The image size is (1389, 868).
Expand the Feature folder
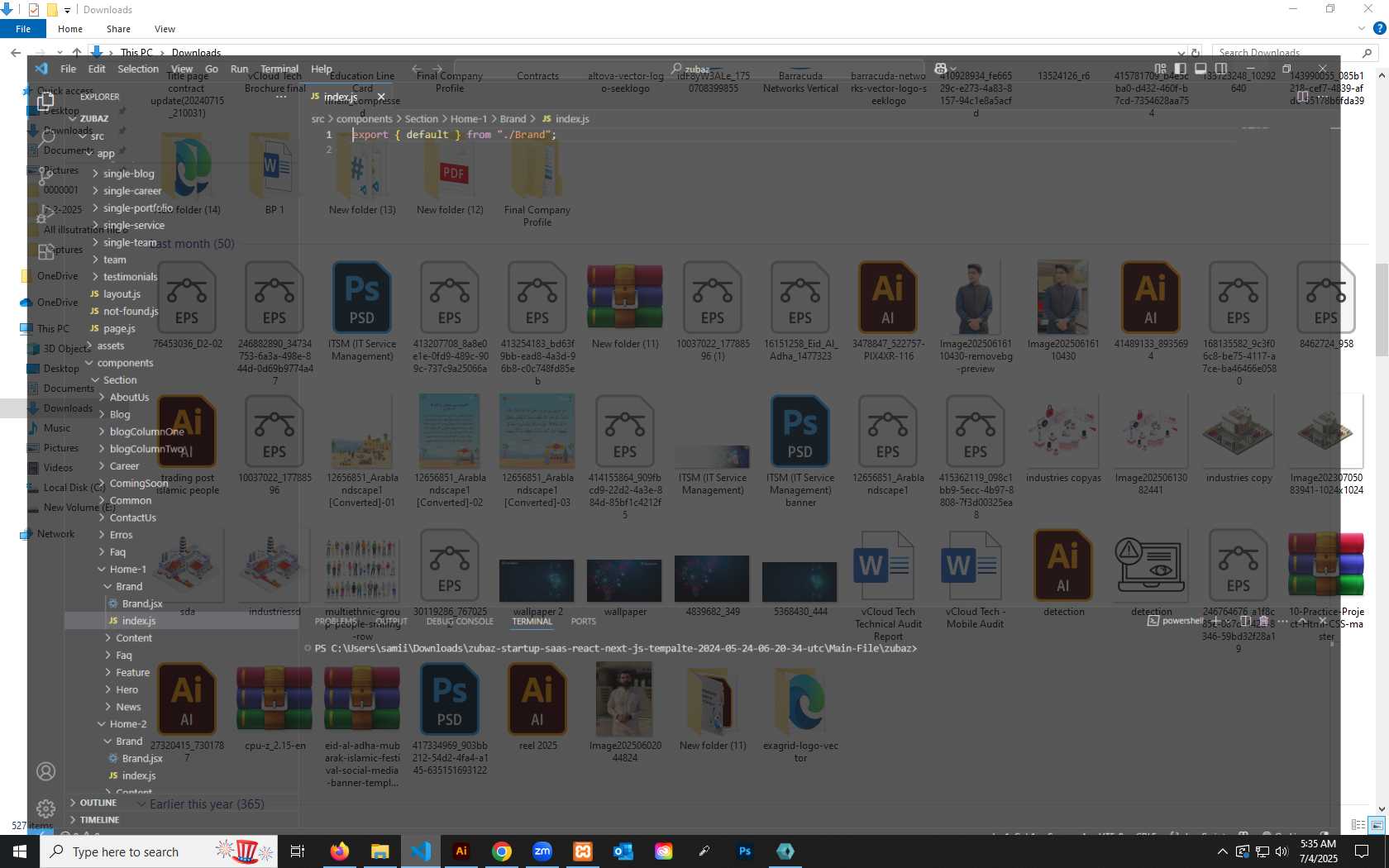[132, 673]
